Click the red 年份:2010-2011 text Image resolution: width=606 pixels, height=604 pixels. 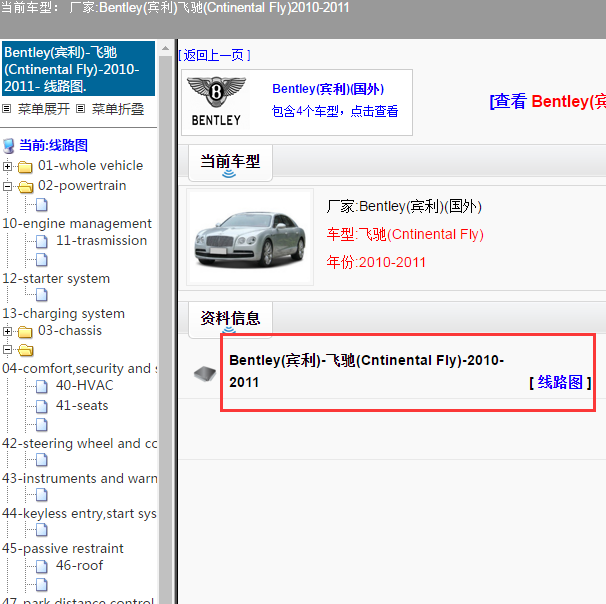(x=376, y=262)
